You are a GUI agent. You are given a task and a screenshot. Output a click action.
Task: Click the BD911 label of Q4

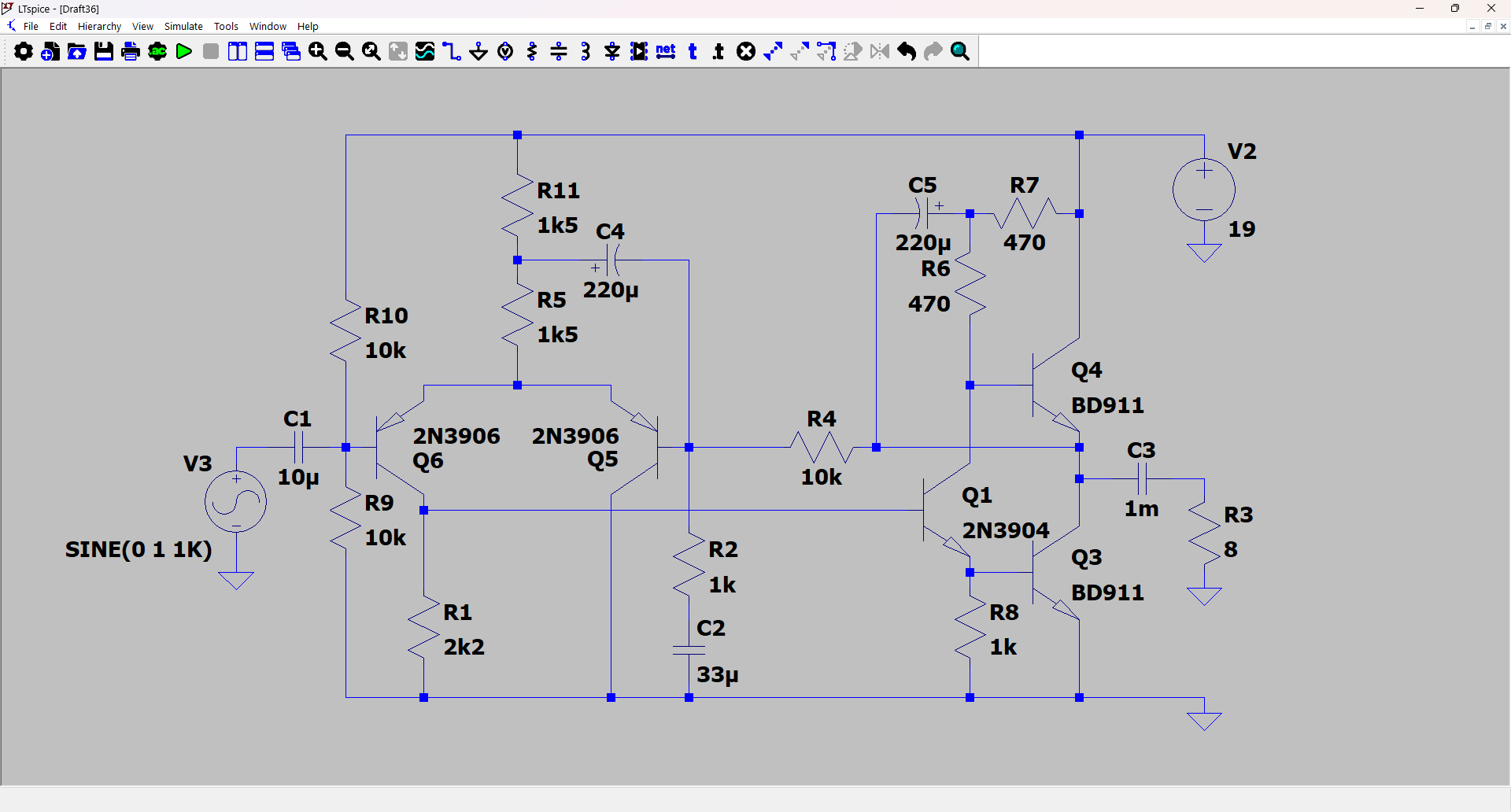[1107, 405]
